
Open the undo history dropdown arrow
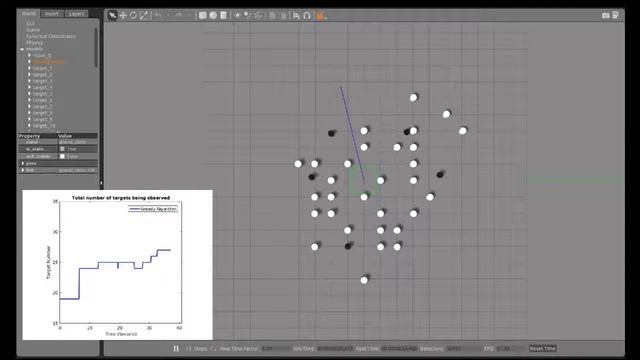168,16
